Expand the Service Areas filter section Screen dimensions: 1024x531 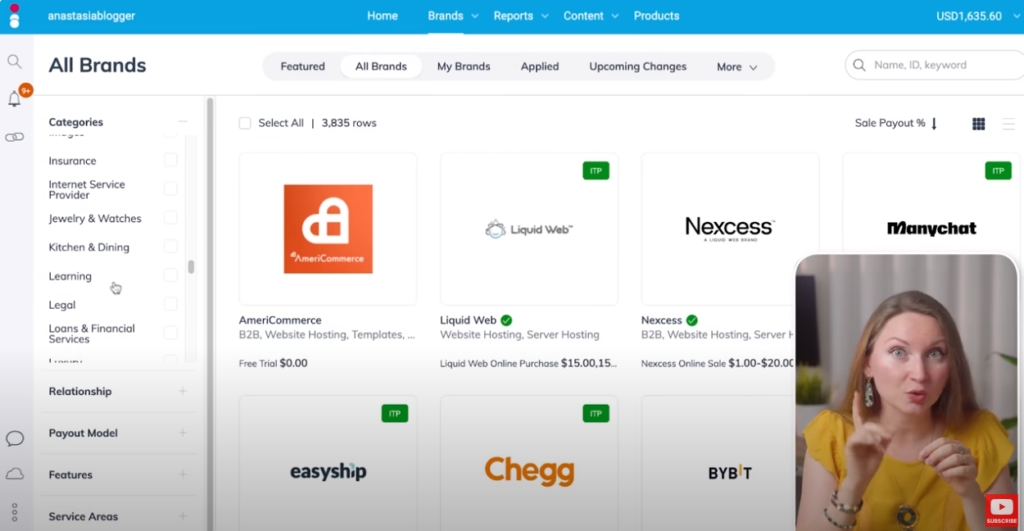coord(183,516)
